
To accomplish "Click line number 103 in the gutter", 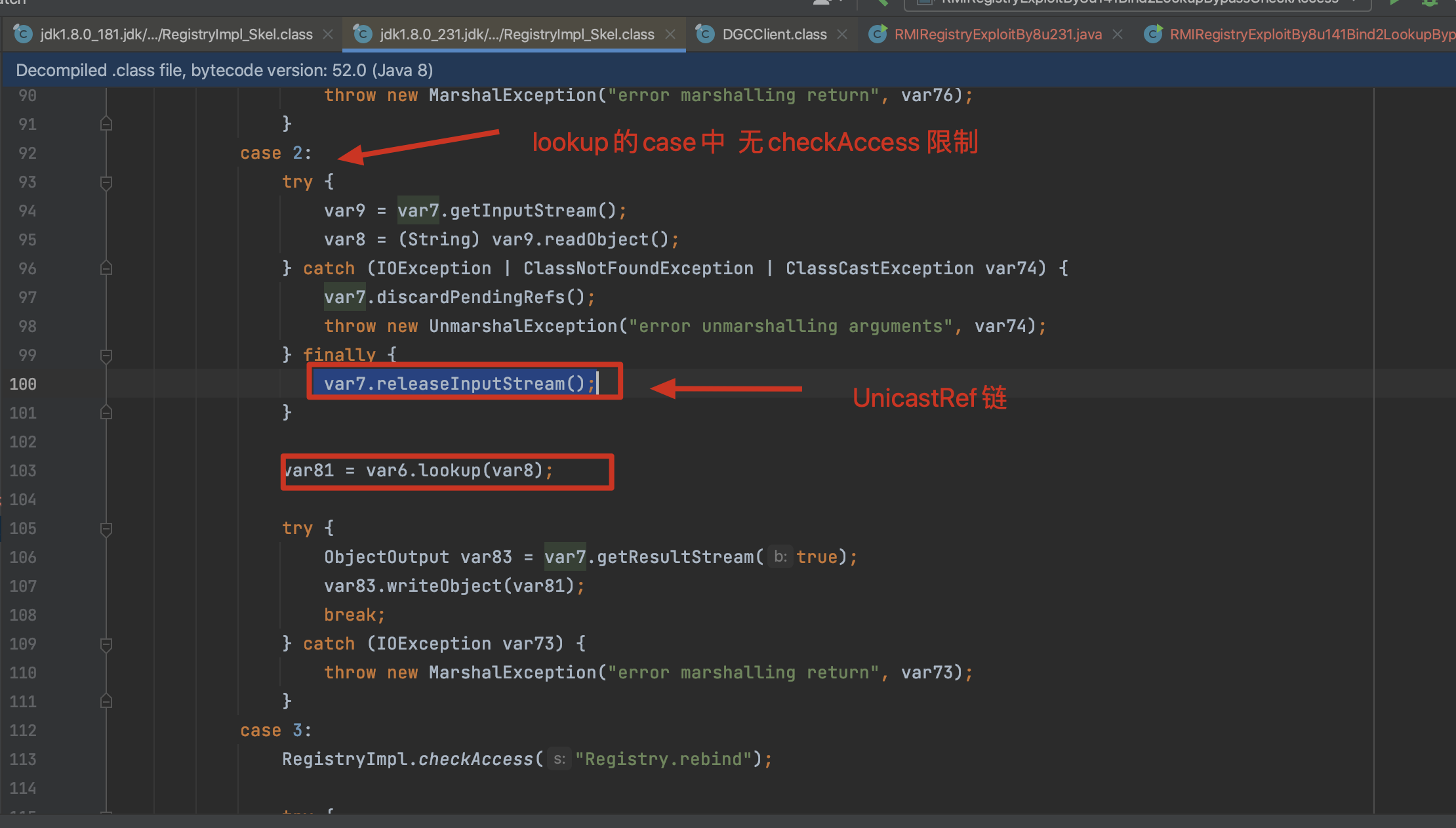I will click(23, 470).
